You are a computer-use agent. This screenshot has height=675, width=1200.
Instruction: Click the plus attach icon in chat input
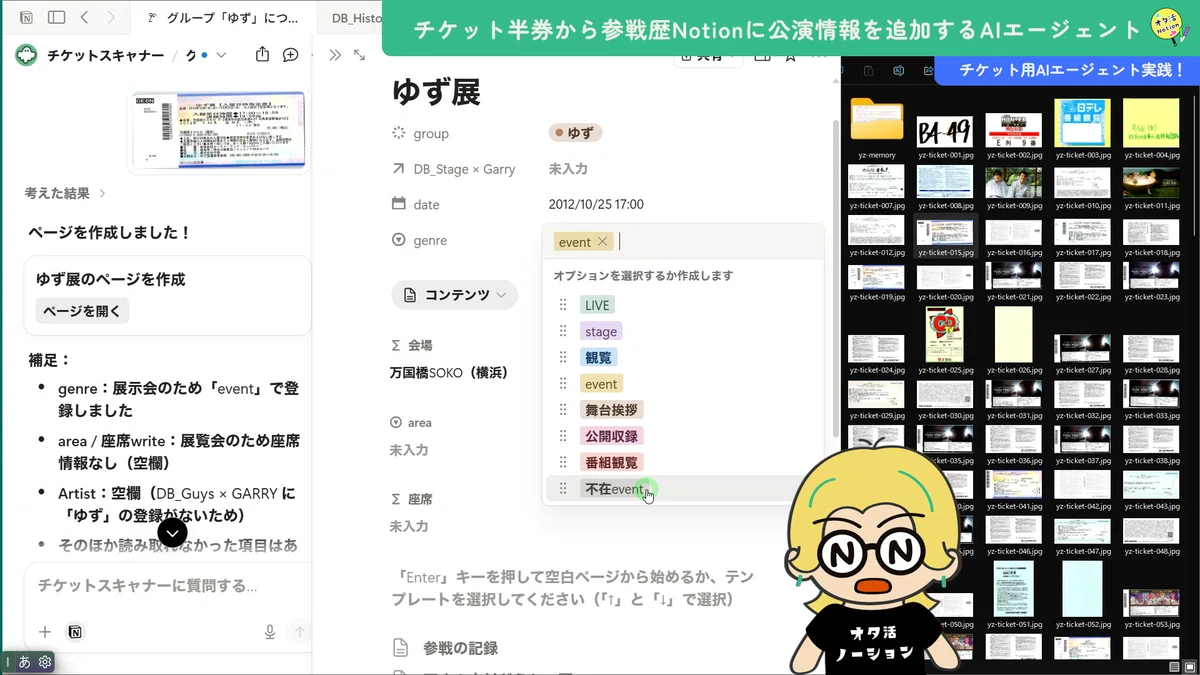[45, 632]
